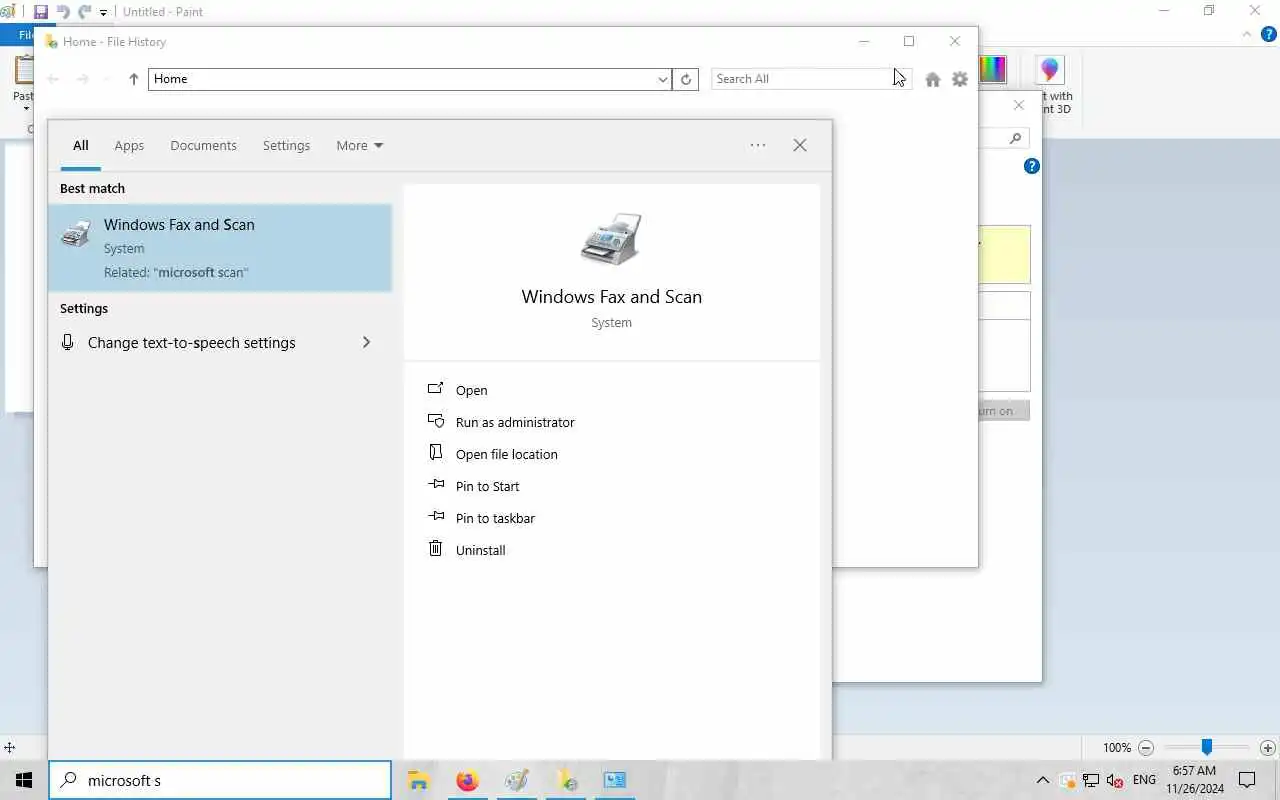Screen dimensions: 1280x800
Task: Open the gear settings icon in File History
Action: [960, 79]
